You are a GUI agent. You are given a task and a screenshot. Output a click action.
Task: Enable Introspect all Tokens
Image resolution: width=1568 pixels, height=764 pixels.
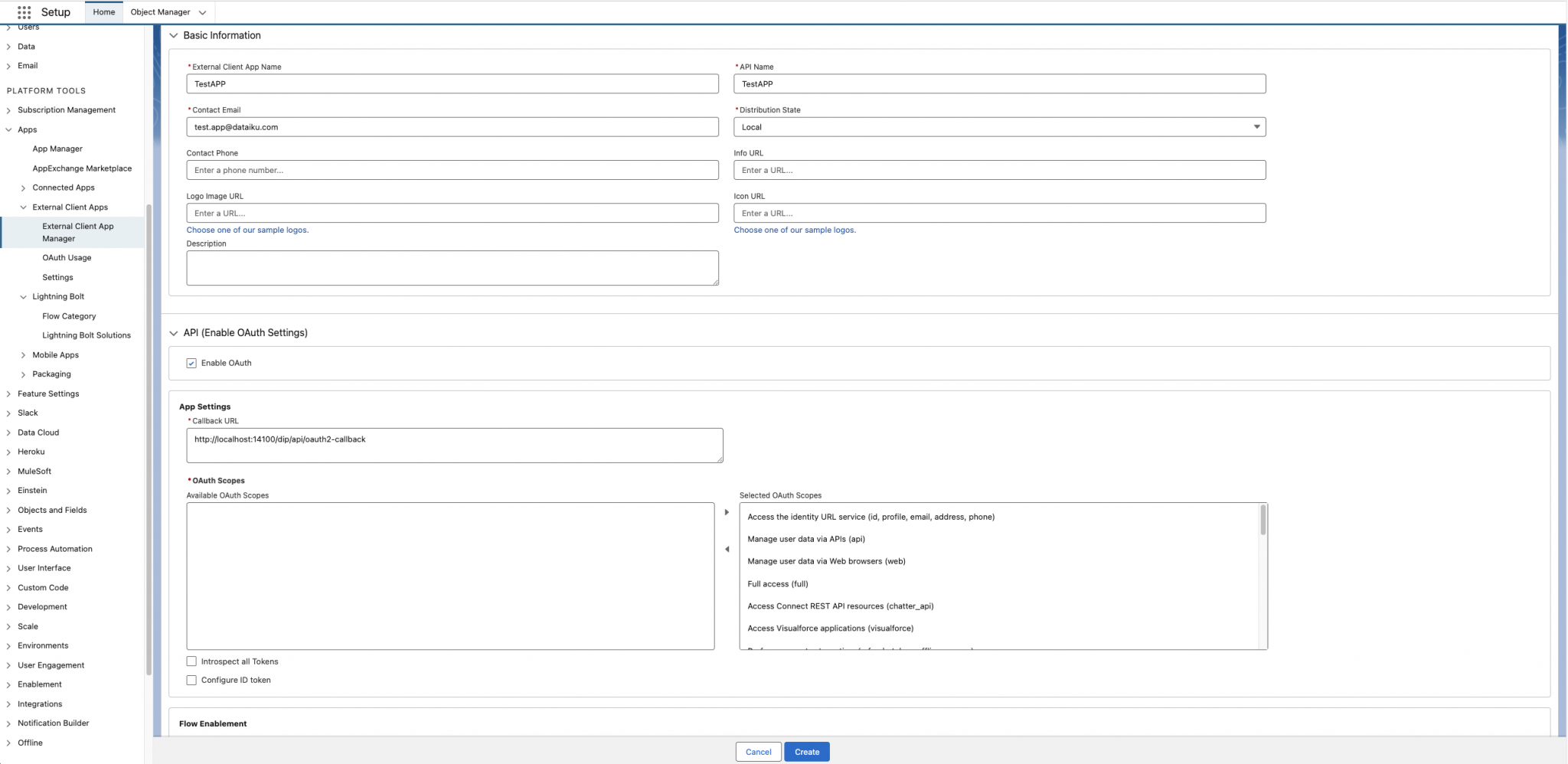point(191,661)
